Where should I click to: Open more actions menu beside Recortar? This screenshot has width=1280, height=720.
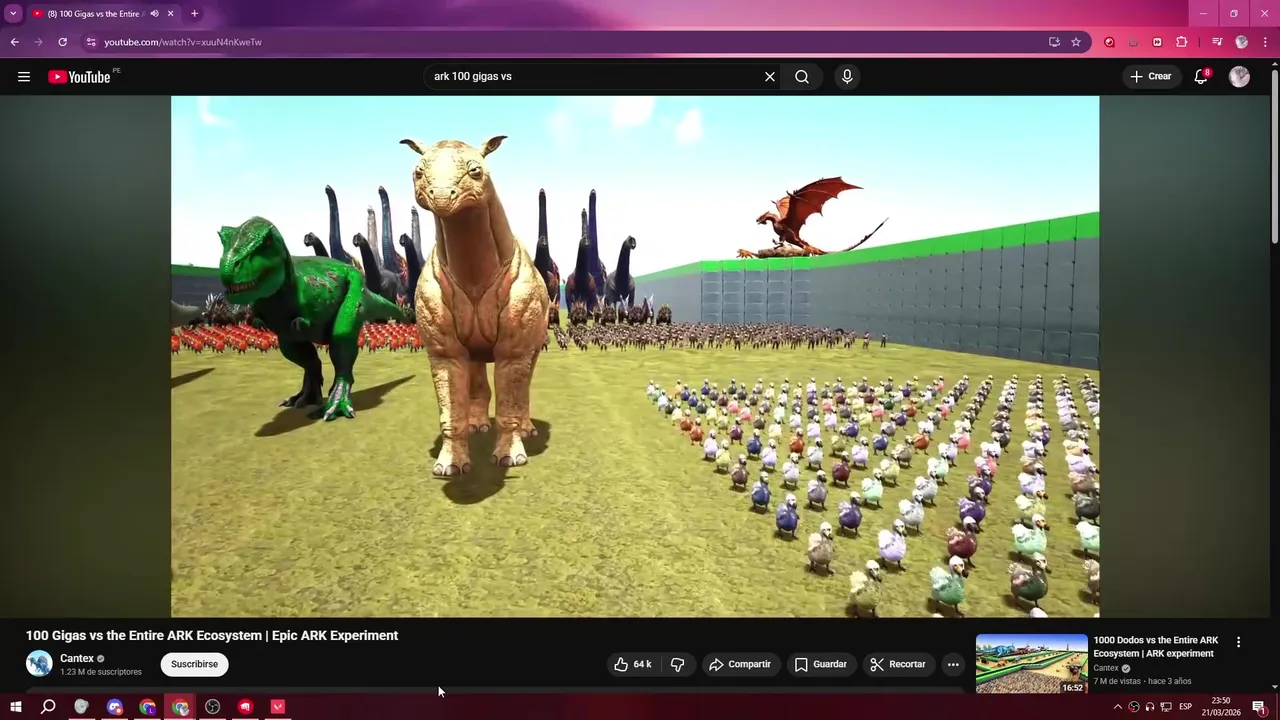tap(953, 664)
